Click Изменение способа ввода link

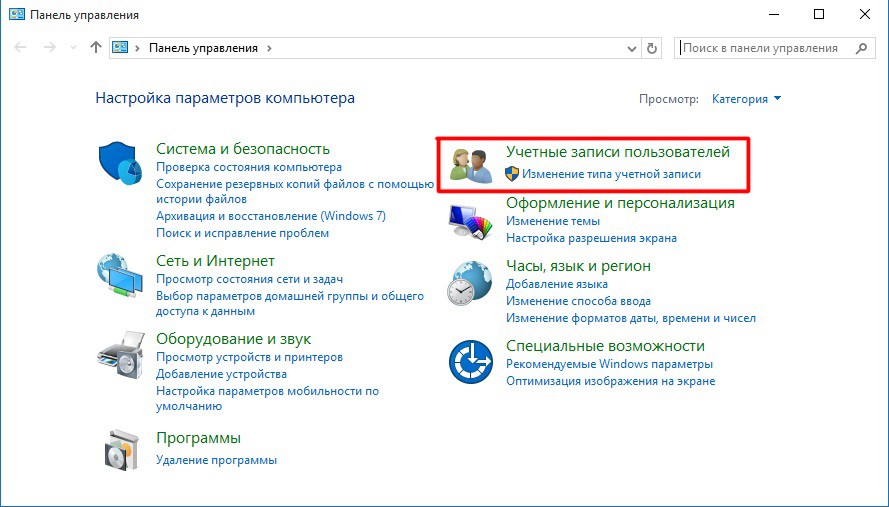click(578, 301)
